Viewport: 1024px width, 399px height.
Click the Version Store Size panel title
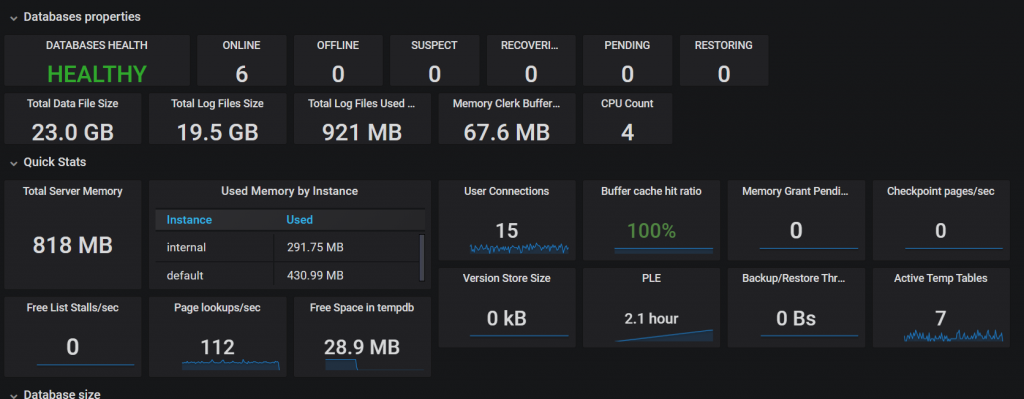coord(507,278)
